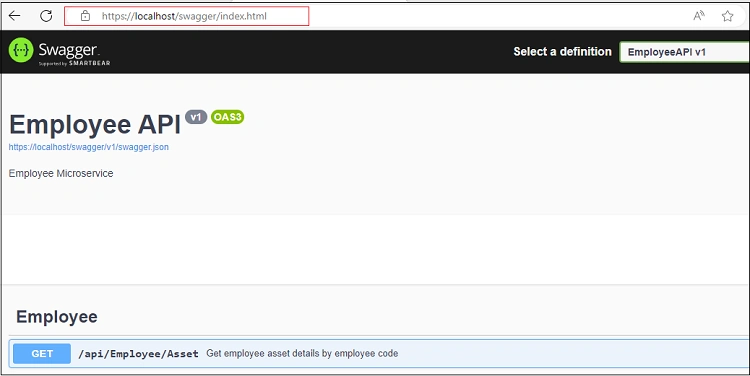Focus the address bar URL field

click(187, 16)
